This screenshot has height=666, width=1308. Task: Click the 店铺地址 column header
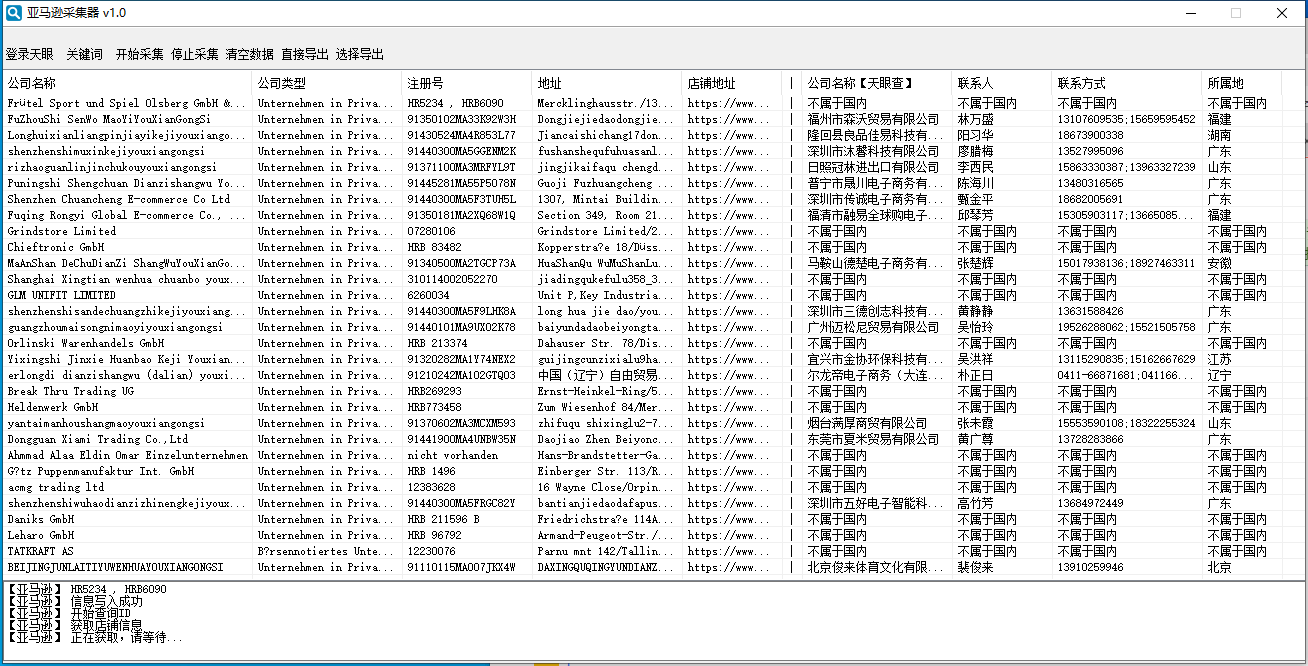732,83
